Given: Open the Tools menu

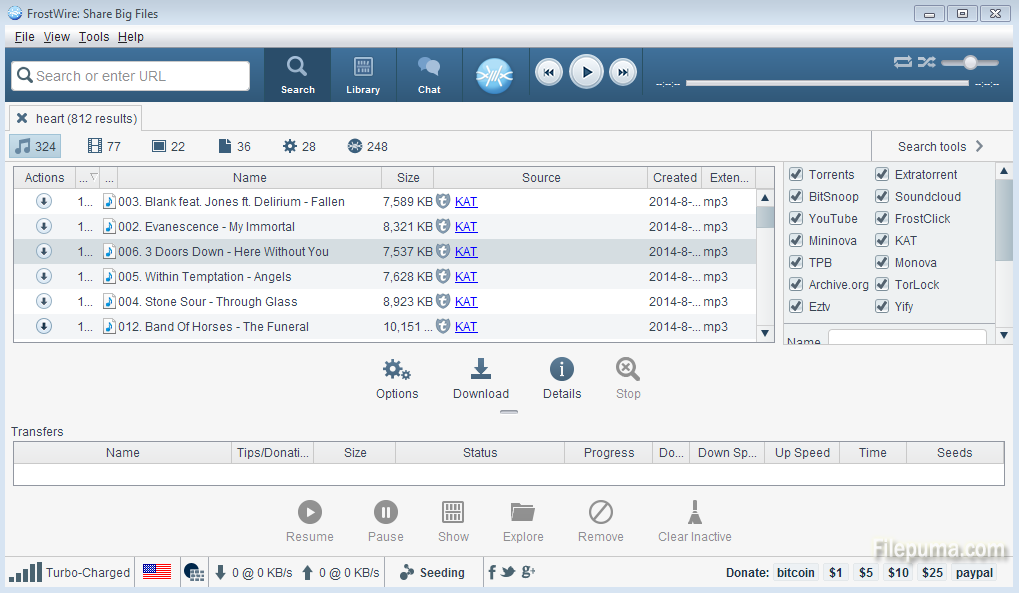Looking at the screenshot, I should click(x=94, y=37).
